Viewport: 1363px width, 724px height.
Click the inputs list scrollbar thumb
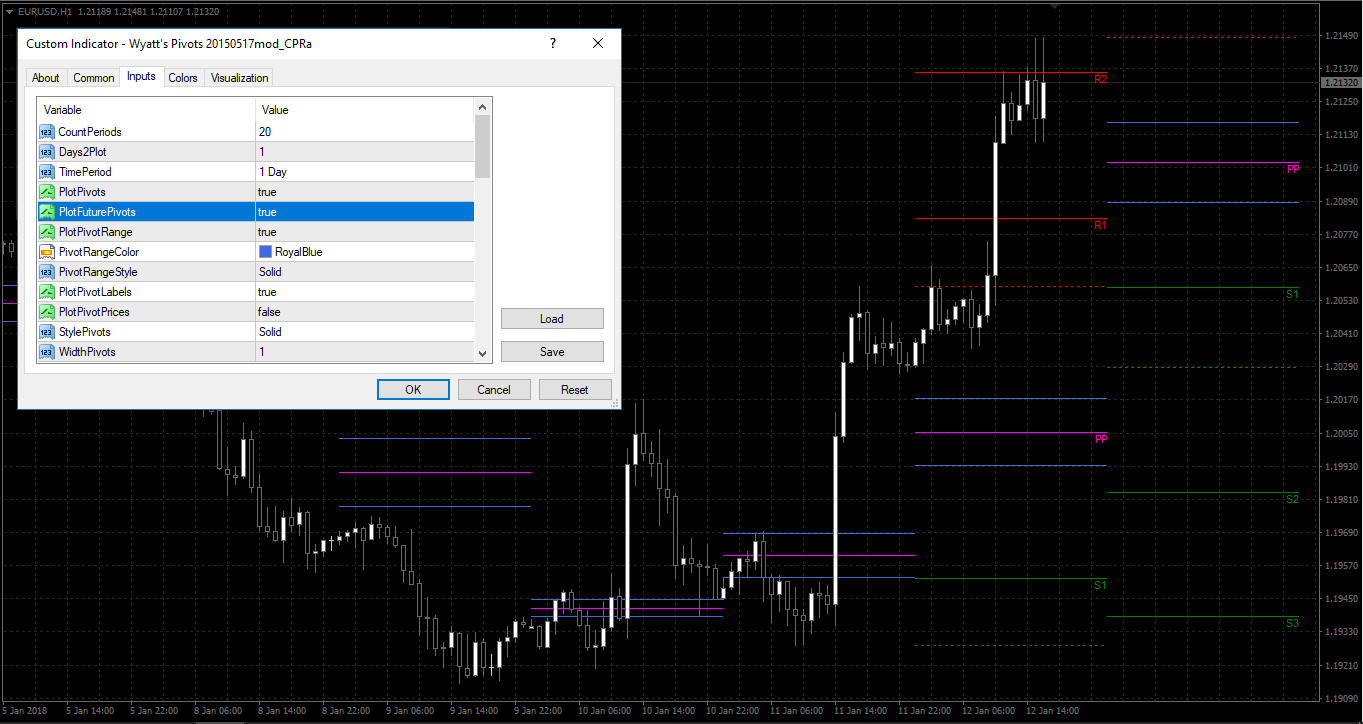[483, 146]
